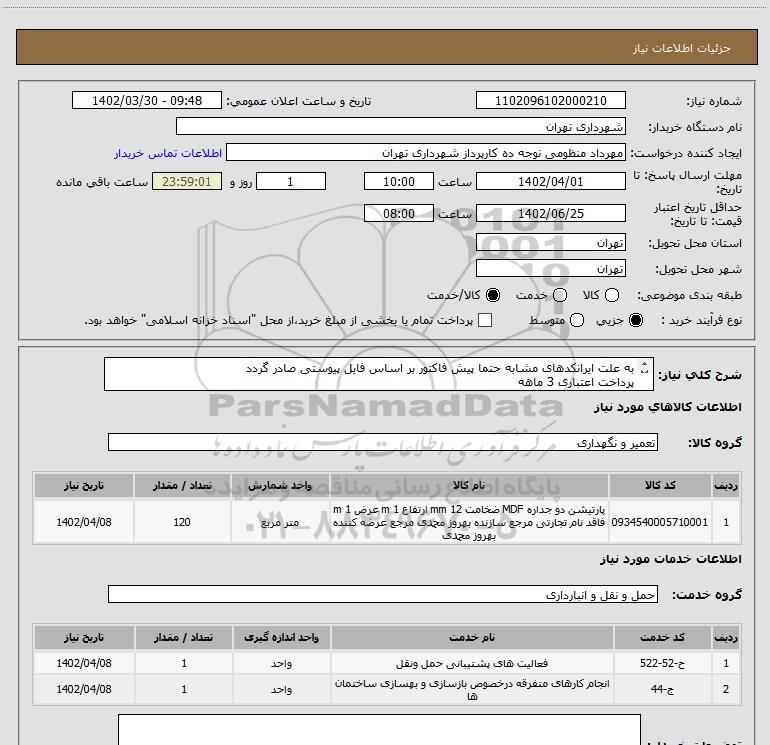Click the واحد شمارش column header
Image resolution: width=770 pixels, height=745 pixels.
[x=280, y=486]
